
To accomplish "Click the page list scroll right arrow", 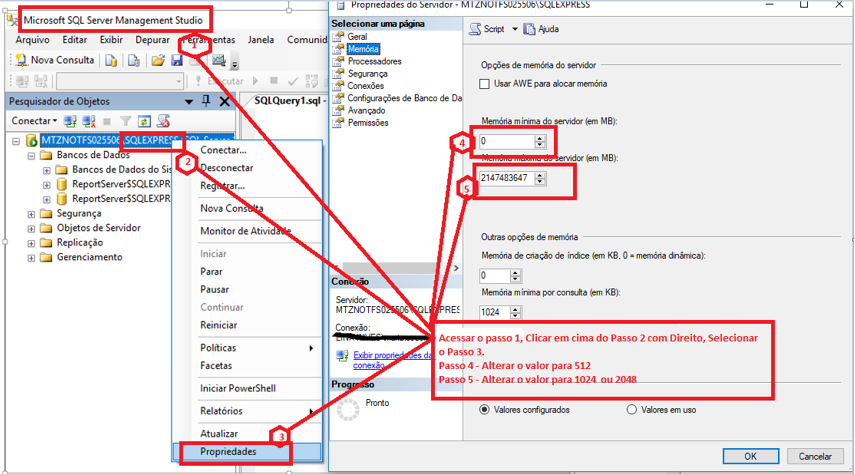I will [456, 268].
